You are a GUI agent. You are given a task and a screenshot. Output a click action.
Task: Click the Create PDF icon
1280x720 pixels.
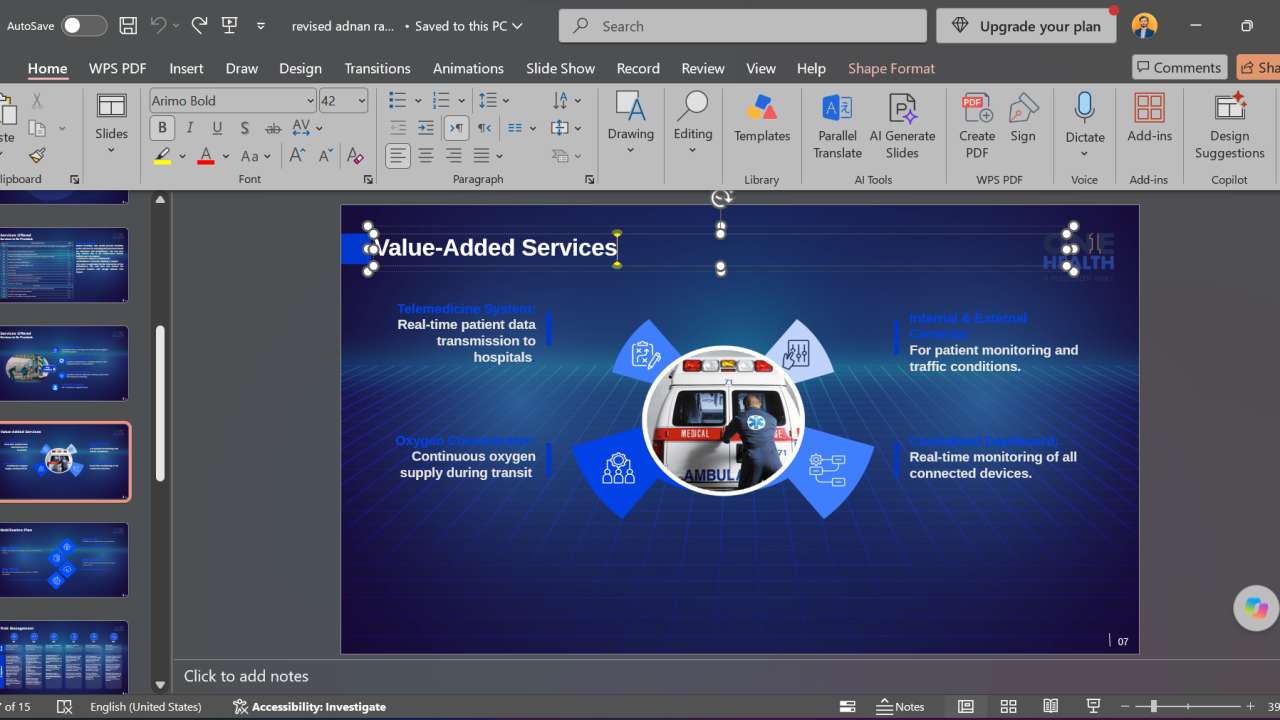[977, 126]
